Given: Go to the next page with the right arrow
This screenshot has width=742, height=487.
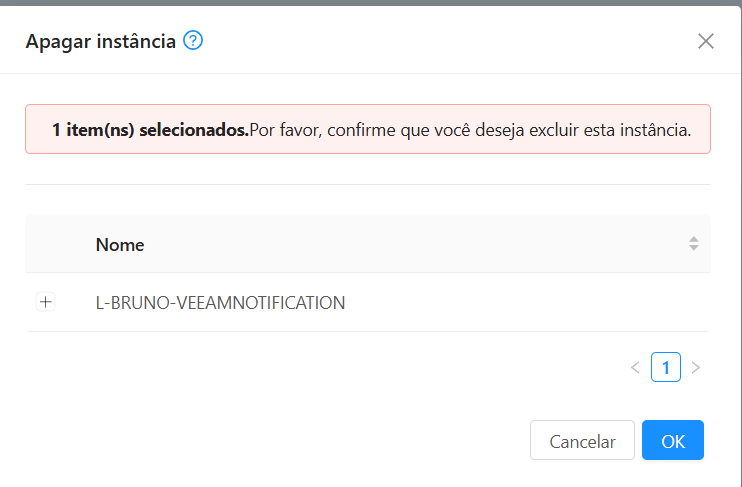Looking at the screenshot, I should (696, 367).
